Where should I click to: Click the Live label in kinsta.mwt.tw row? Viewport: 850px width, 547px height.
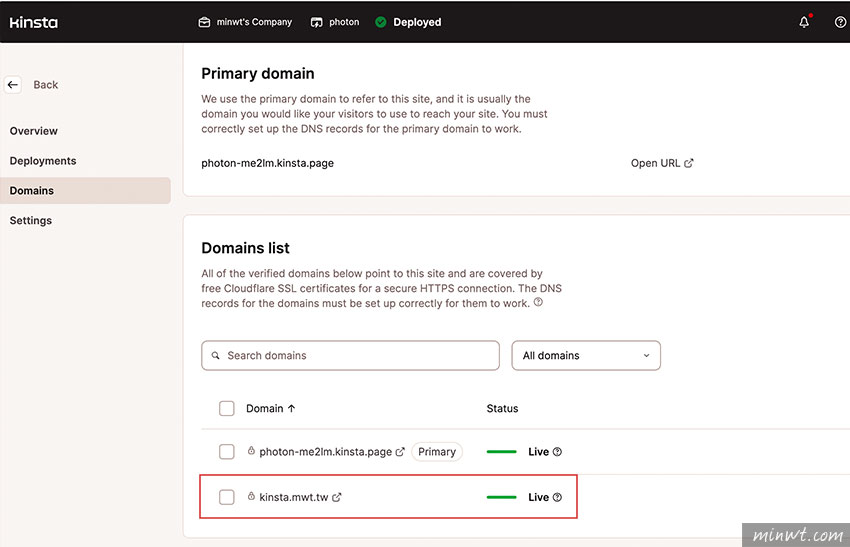click(x=538, y=497)
